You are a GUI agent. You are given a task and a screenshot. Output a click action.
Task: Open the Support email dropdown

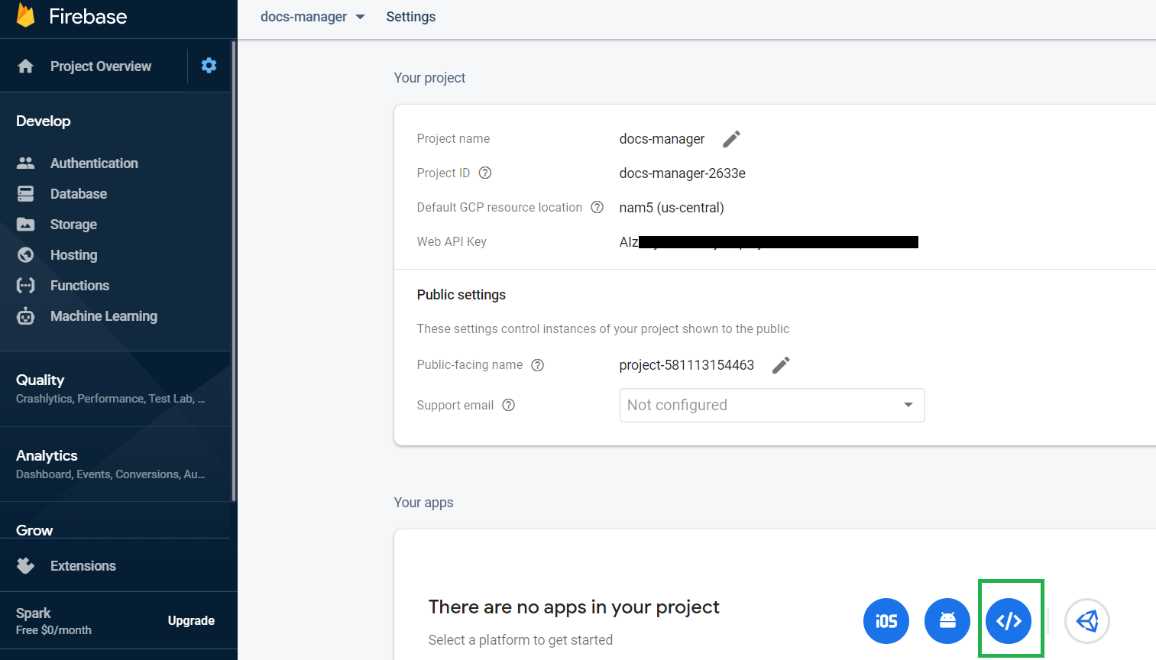771,405
